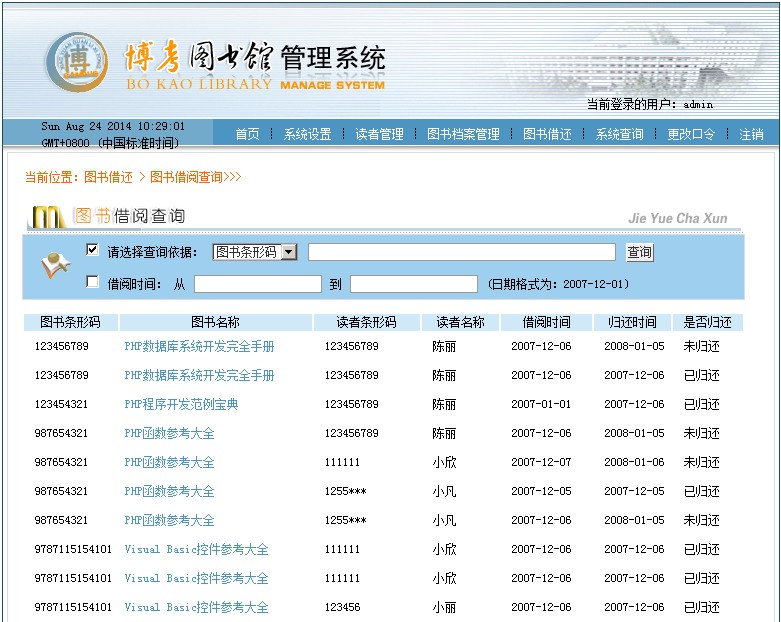Select the 注销 logout menu item
The height and width of the screenshot is (622, 781).
(x=751, y=134)
